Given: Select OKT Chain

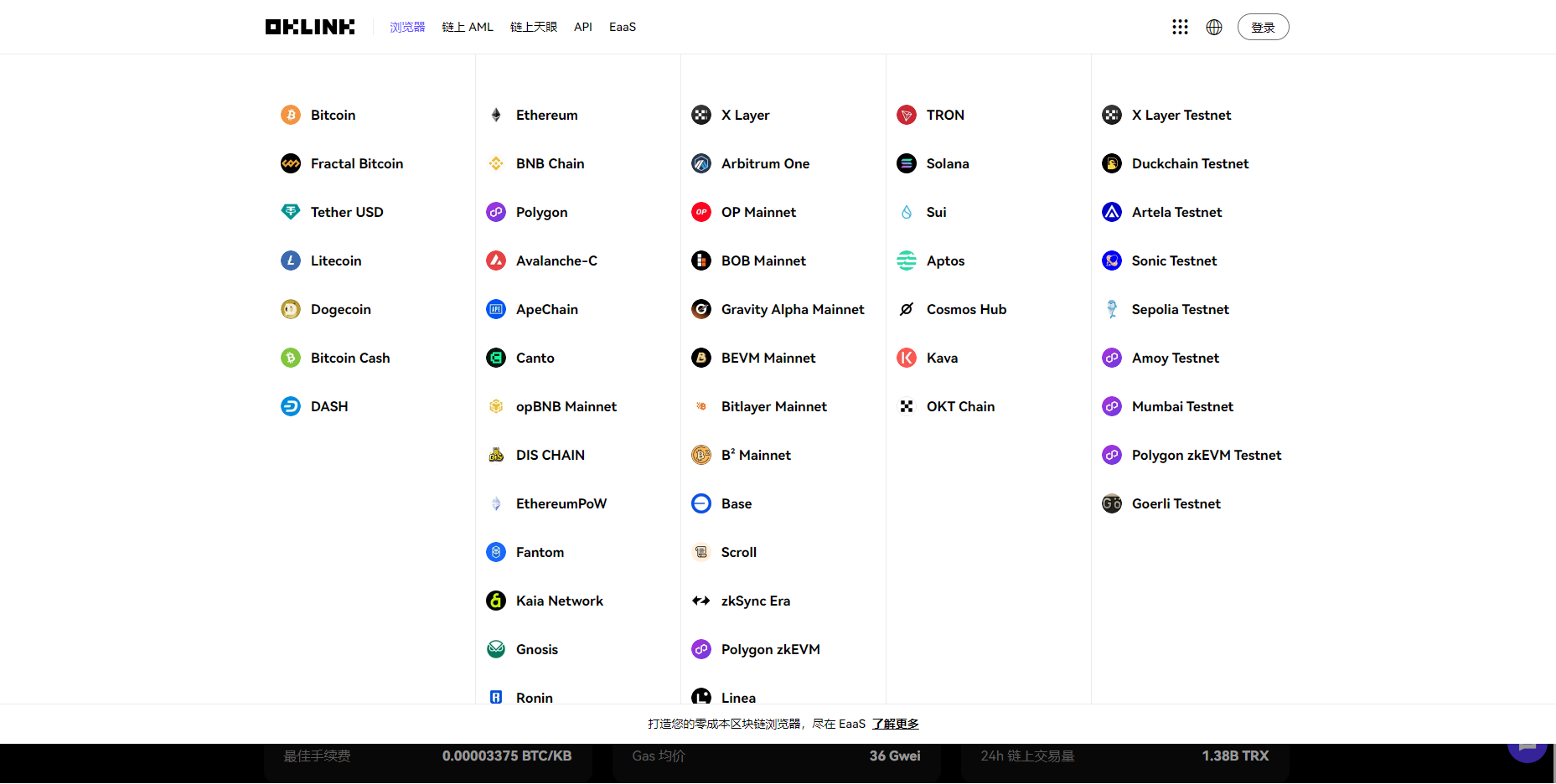Looking at the screenshot, I should tap(960, 406).
